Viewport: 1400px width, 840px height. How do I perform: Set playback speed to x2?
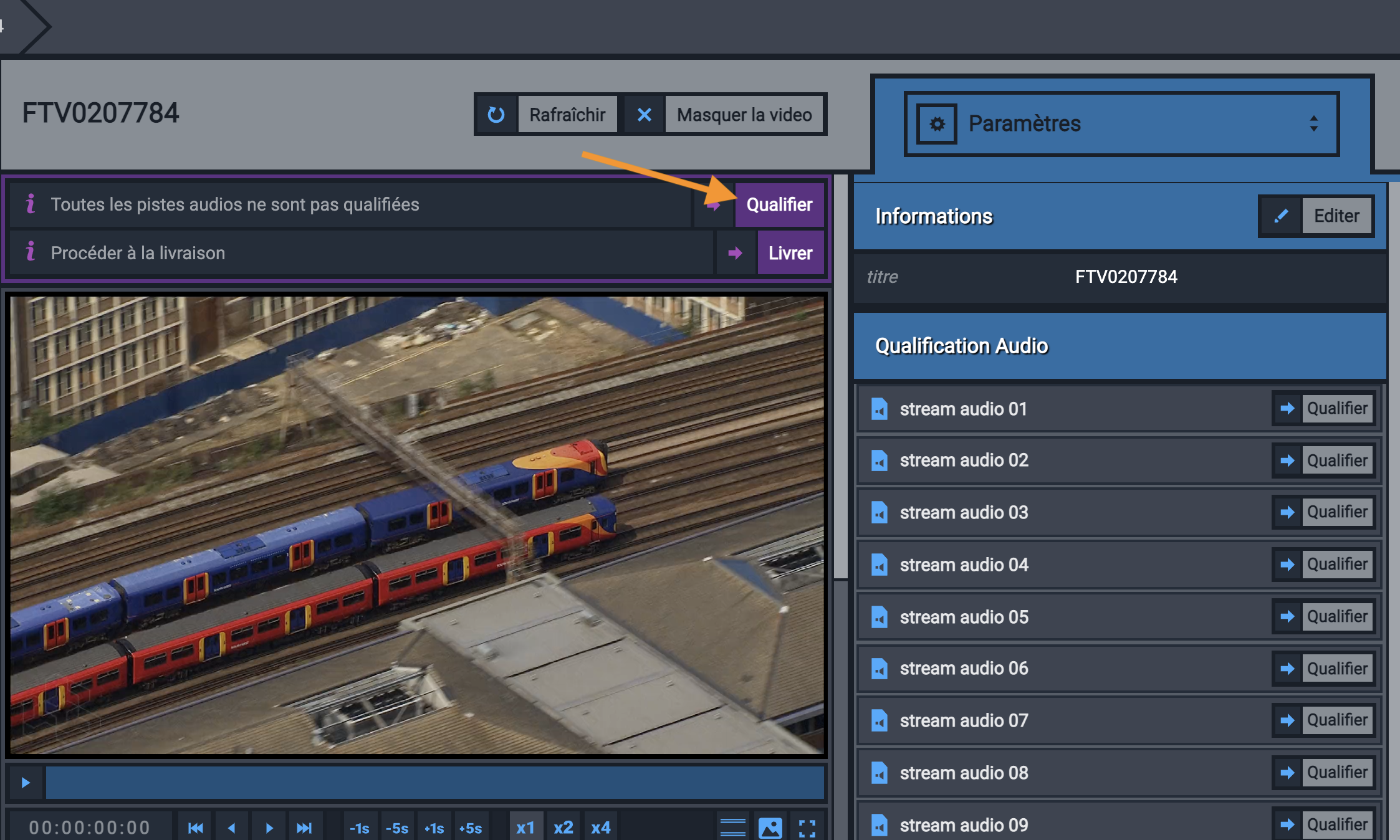[x=563, y=828]
